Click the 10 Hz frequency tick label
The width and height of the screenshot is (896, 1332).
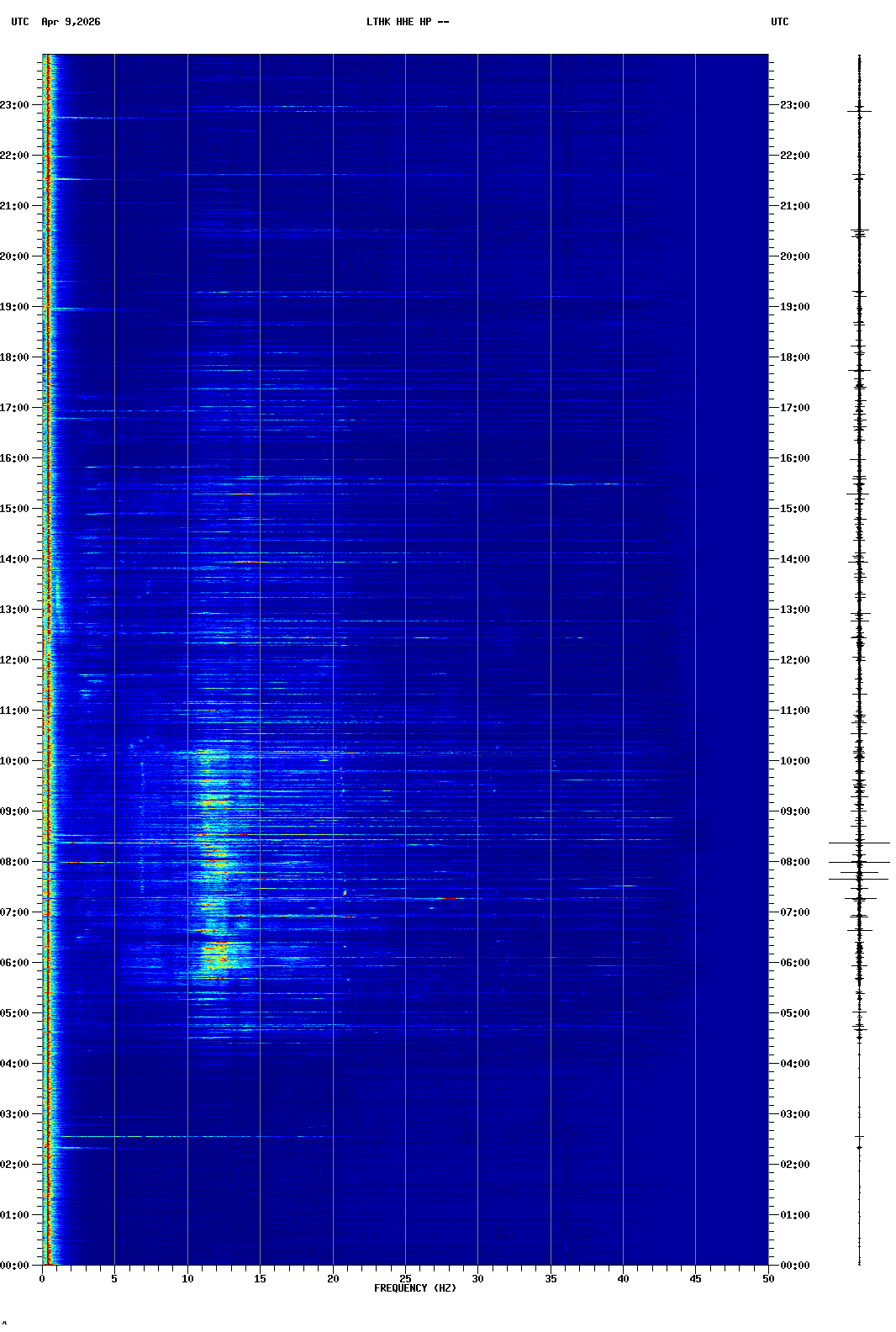point(187,1279)
